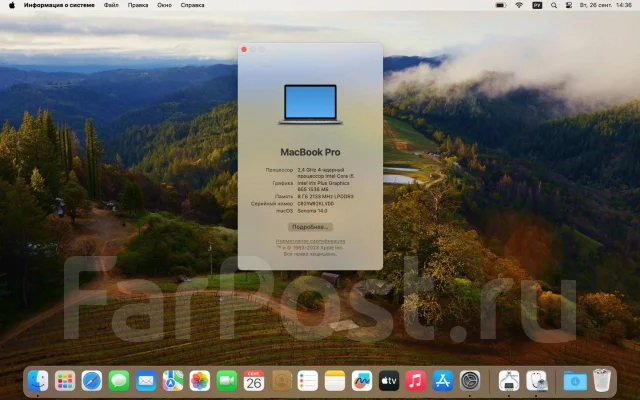This screenshot has height=400, width=640.
Task: Click the MacBook laptop image
Action: 310,104
